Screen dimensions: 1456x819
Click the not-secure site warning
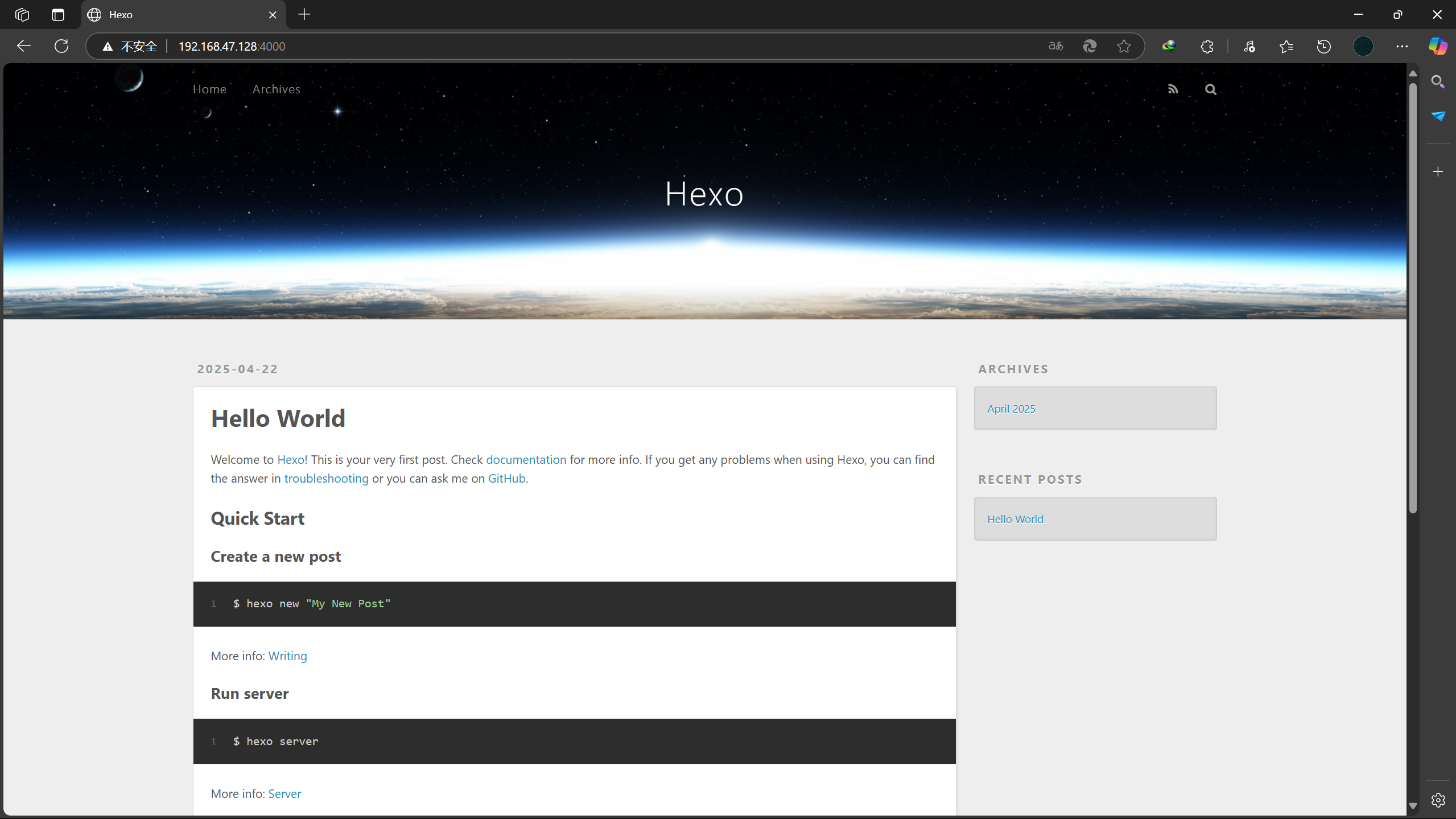point(130,46)
